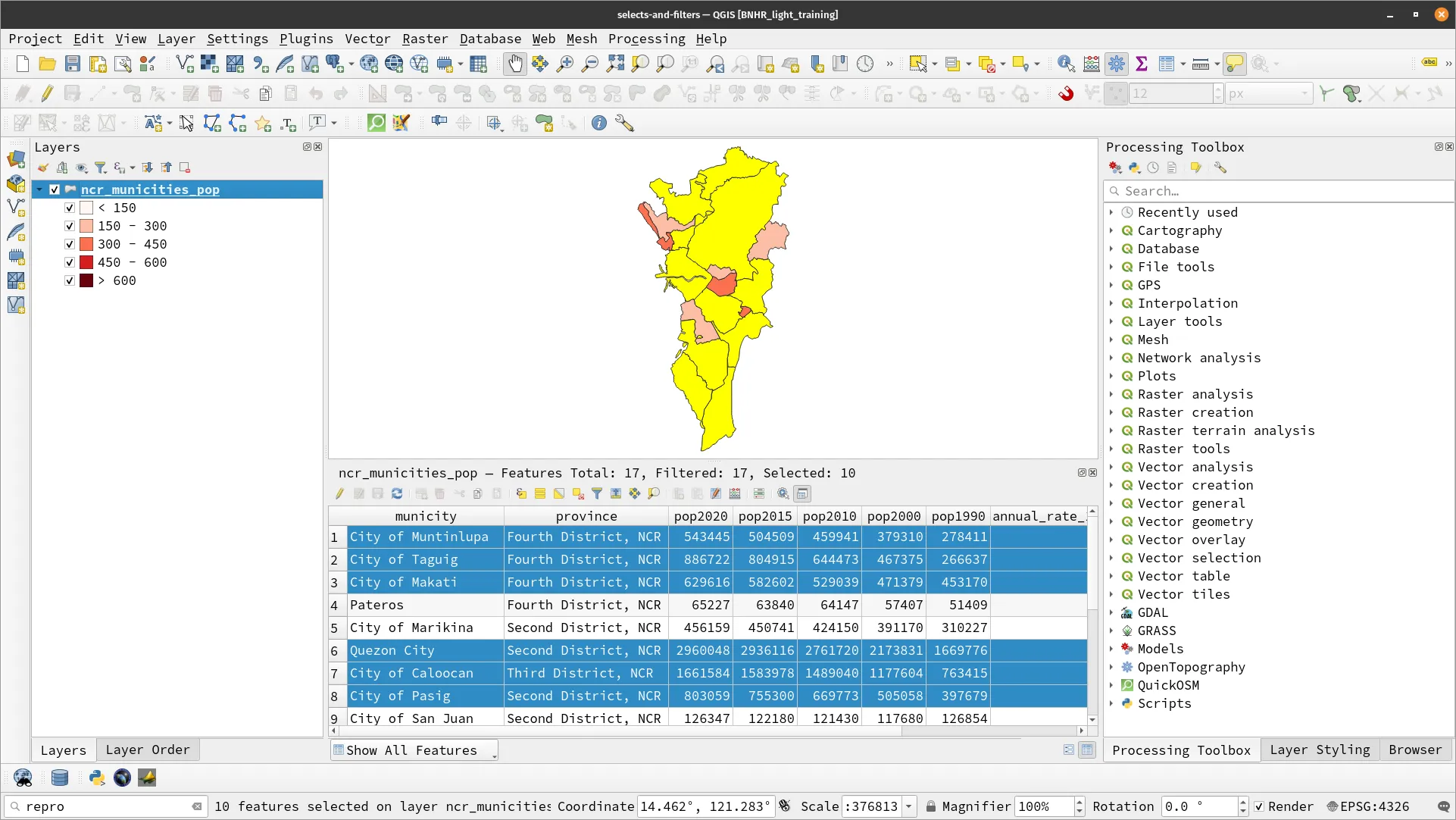Select features using an expression

pyautogui.click(x=522, y=493)
